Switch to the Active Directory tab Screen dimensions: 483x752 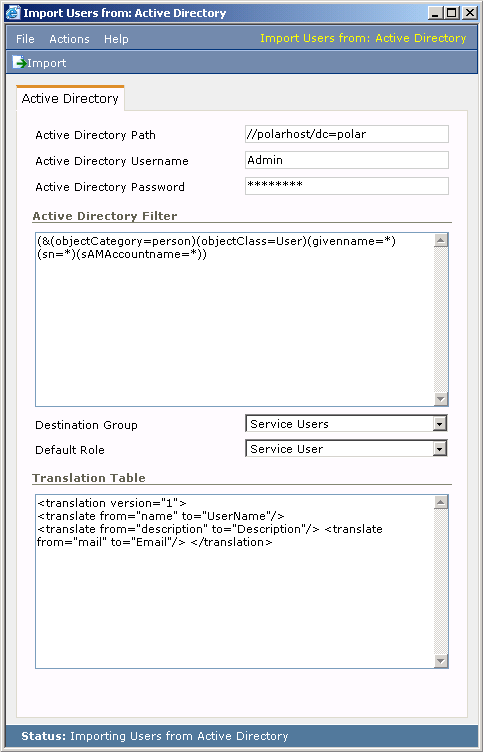coord(70,98)
